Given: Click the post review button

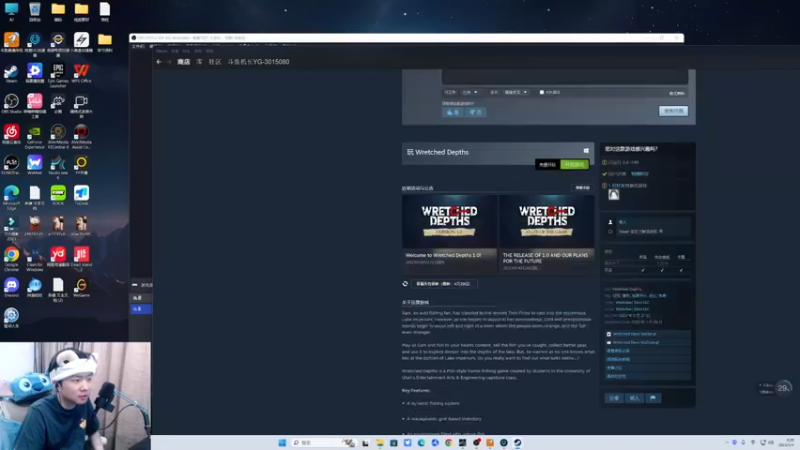Looking at the screenshot, I should (x=673, y=111).
